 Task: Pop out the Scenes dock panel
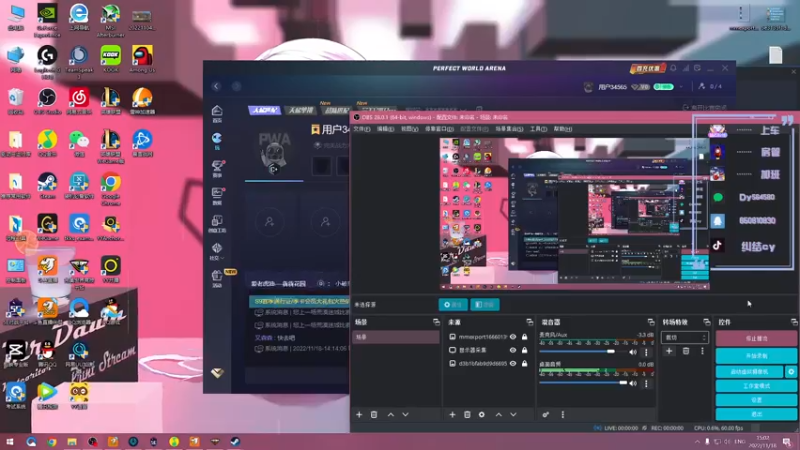coord(436,322)
